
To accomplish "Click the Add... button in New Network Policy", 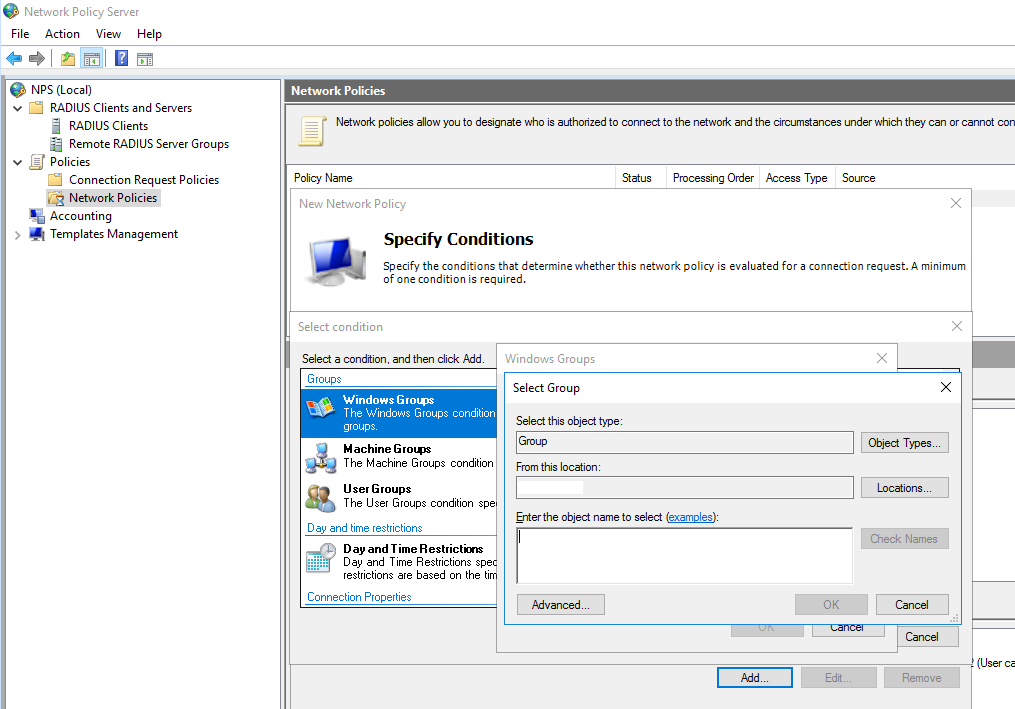I will (755, 678).
